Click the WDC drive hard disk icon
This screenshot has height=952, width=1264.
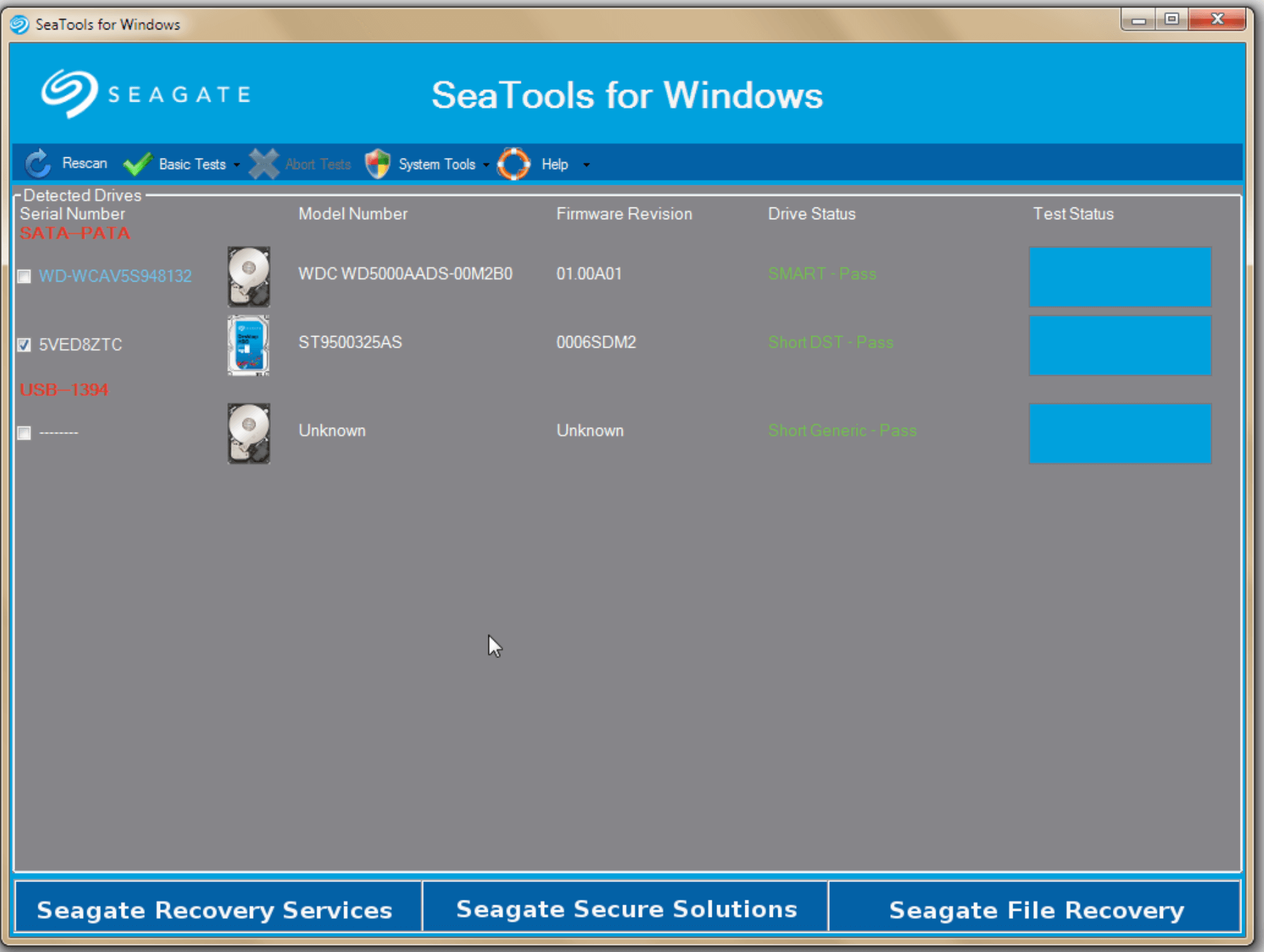[x=248, y=277]
